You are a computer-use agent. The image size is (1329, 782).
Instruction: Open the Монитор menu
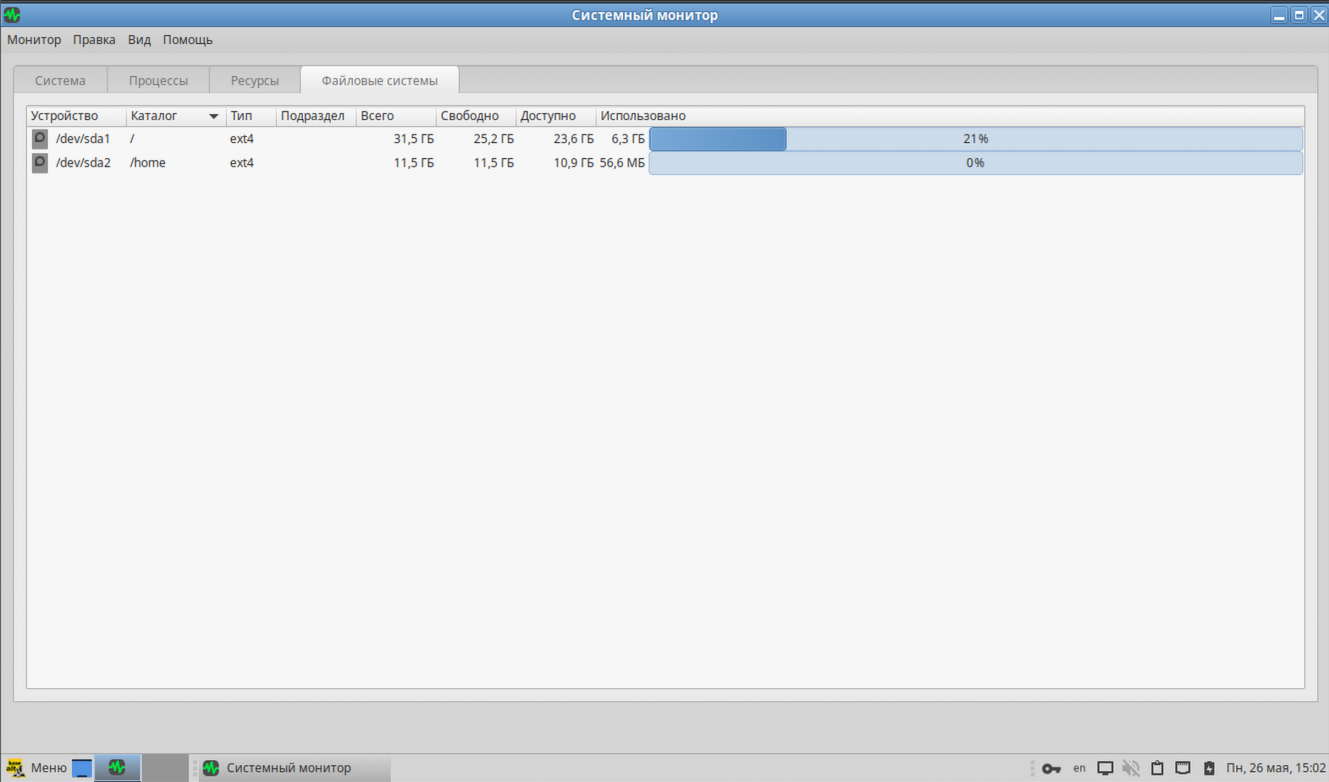(x=34, y=40)
